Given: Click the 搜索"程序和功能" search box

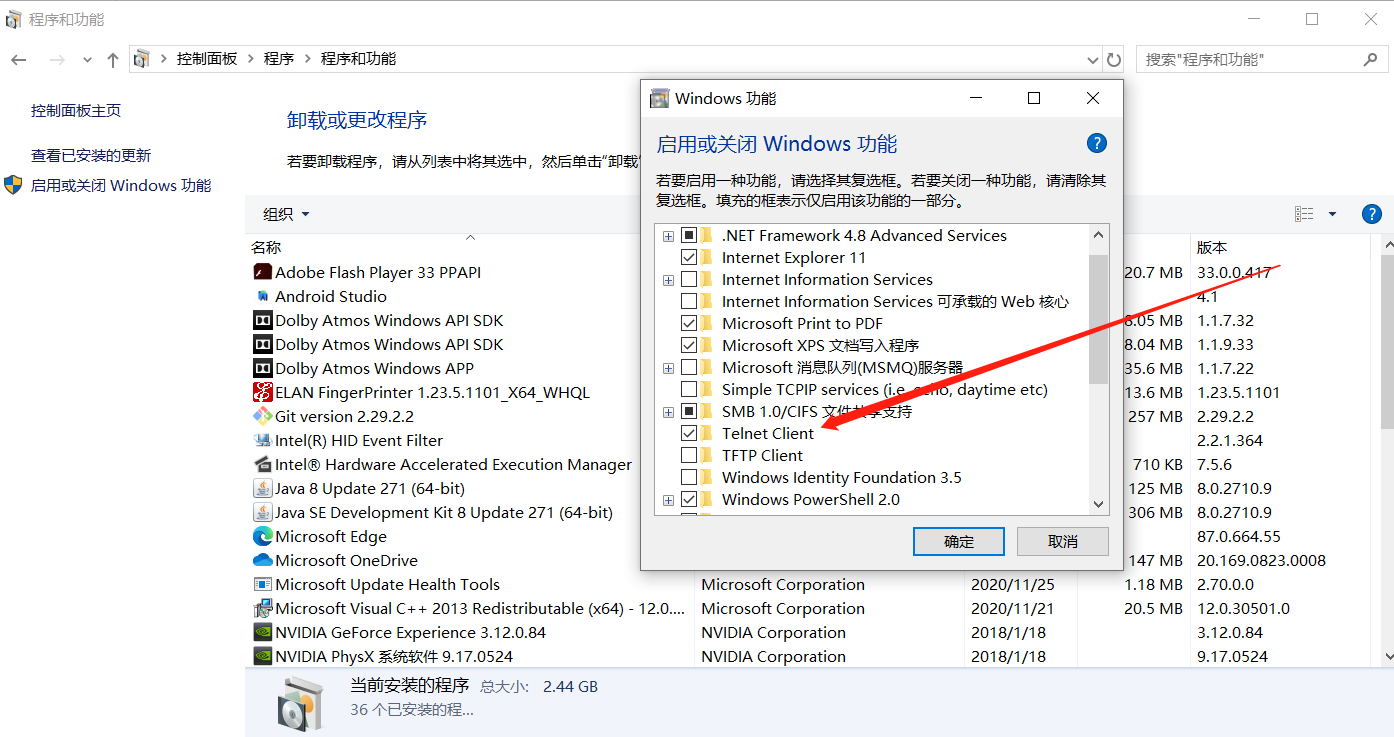Looking at the screenshot, I should (1250, 60).
